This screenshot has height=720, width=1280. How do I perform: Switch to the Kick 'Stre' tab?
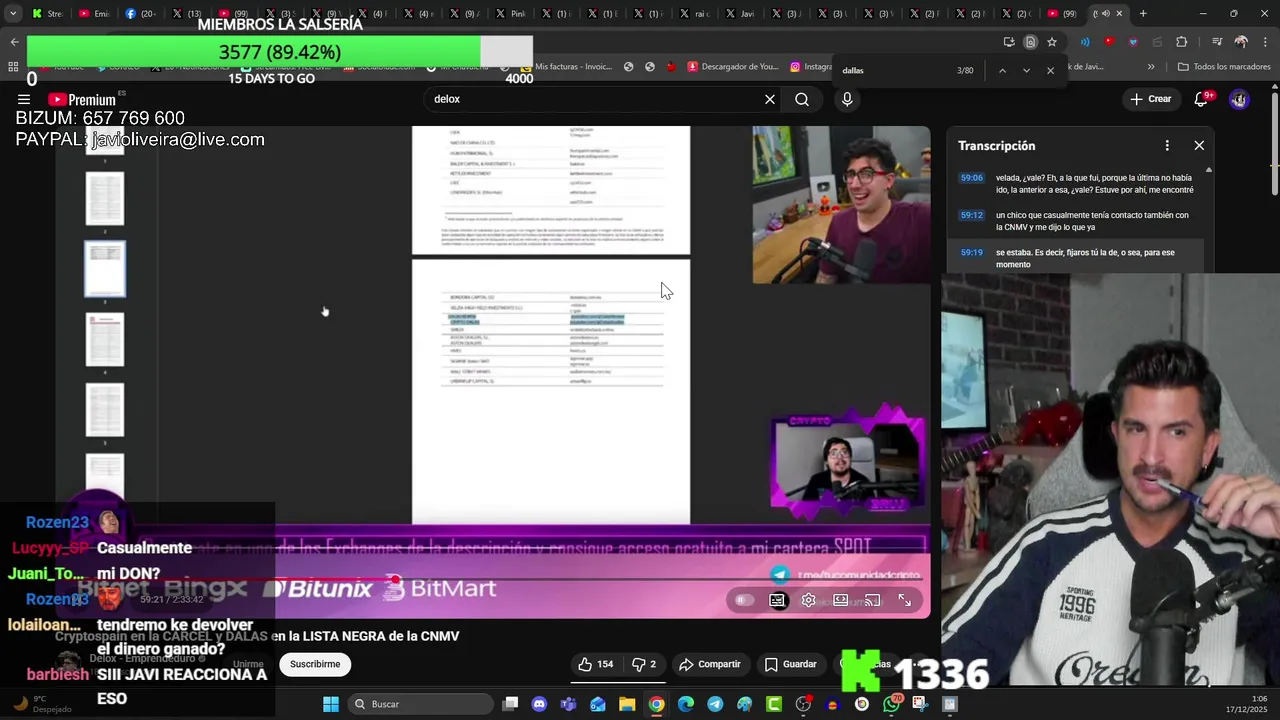tap(47, 14)
